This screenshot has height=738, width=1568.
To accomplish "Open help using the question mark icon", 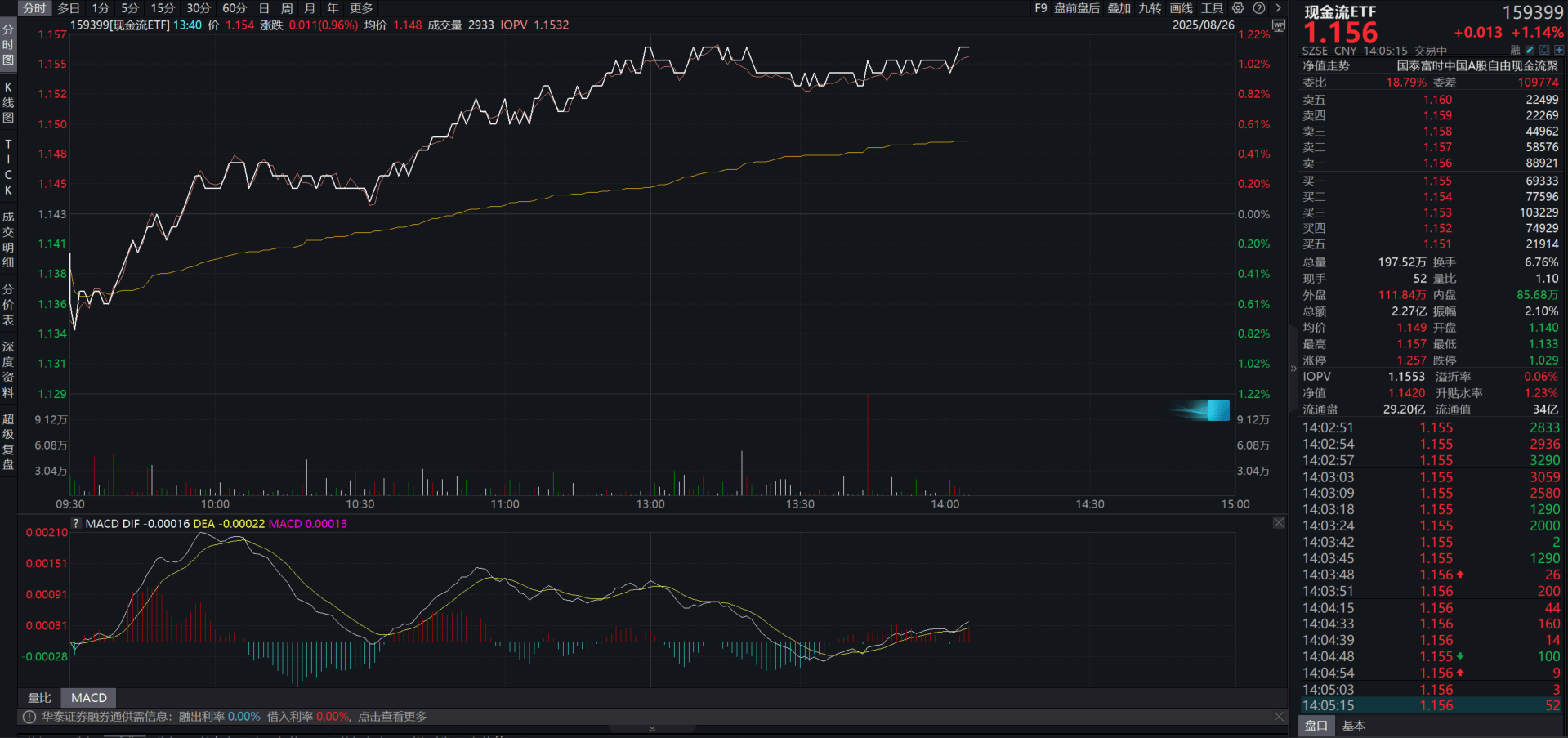I will [x=1258, y=8].
